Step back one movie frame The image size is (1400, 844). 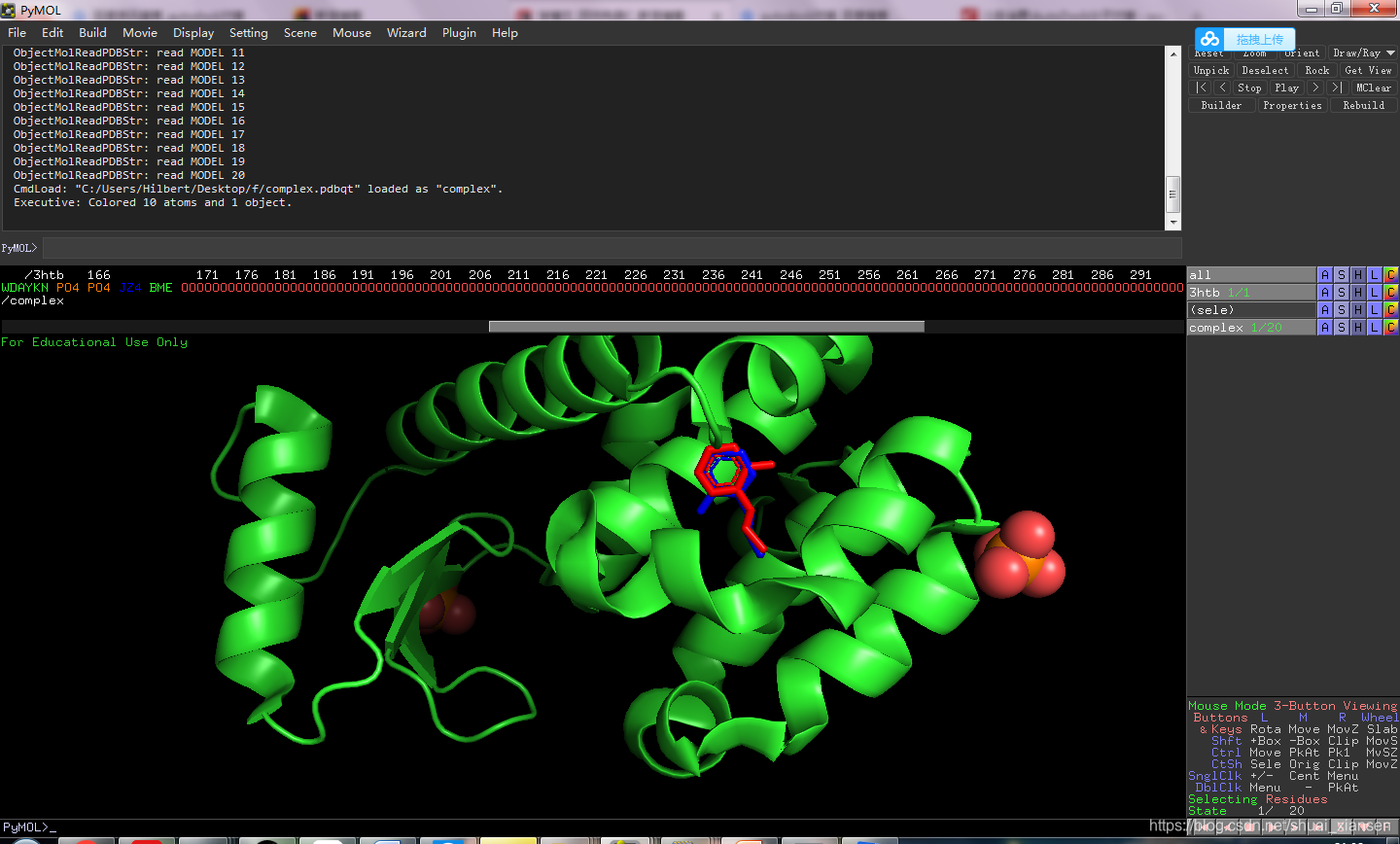point(1222,88)
